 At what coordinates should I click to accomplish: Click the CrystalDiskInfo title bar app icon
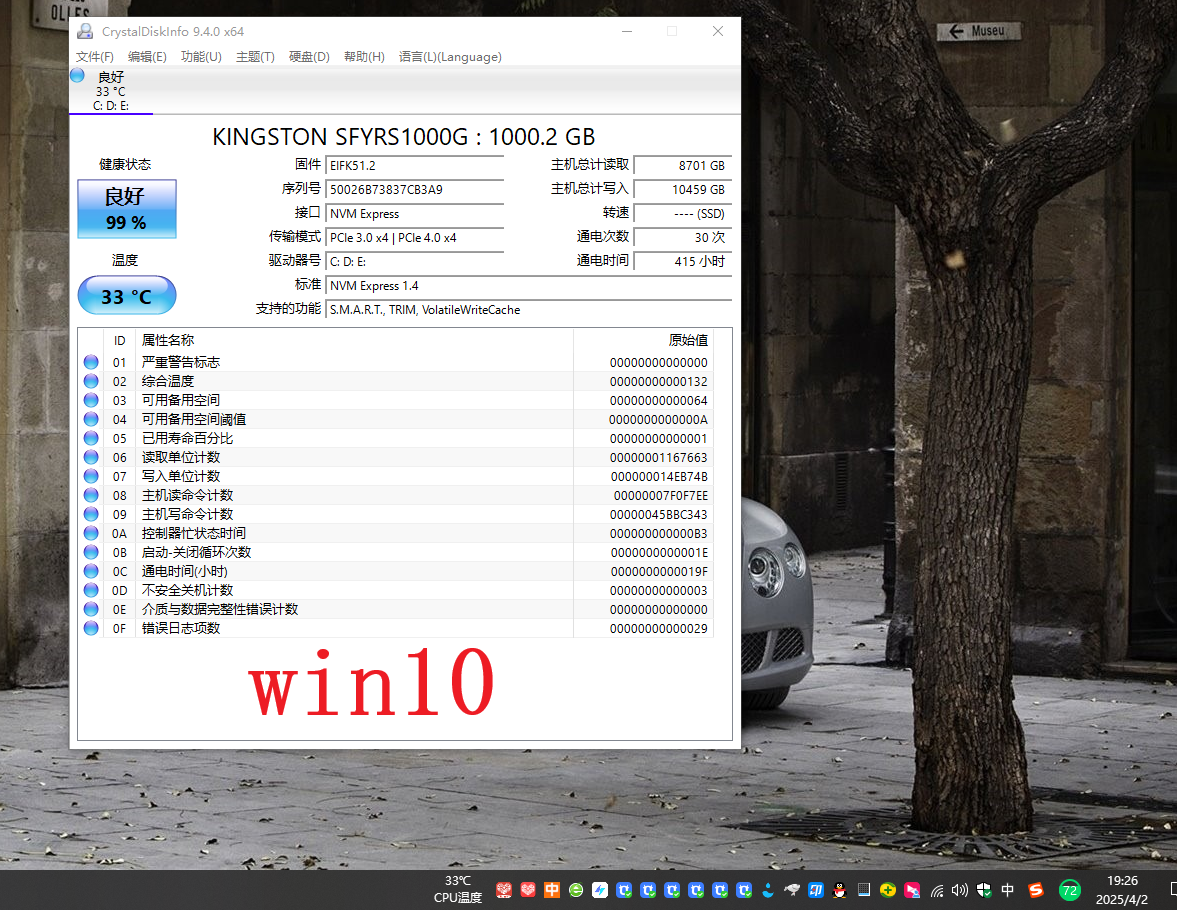click(85, 31)
